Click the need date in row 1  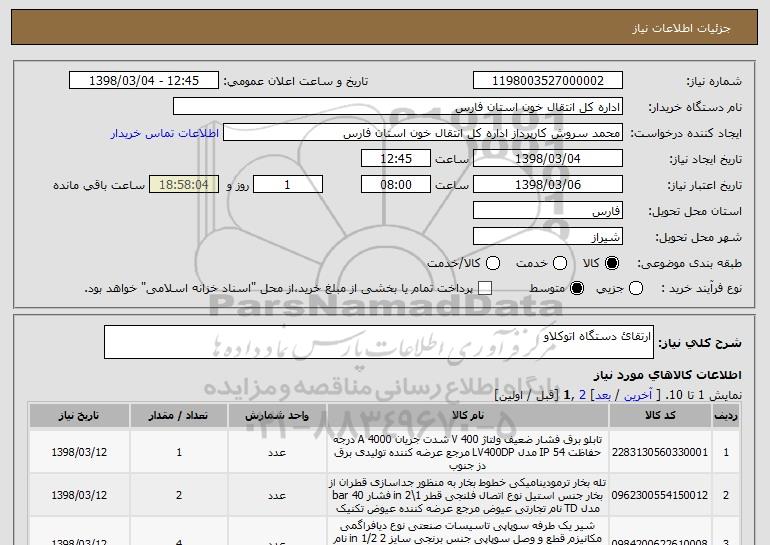click(79, 452)
